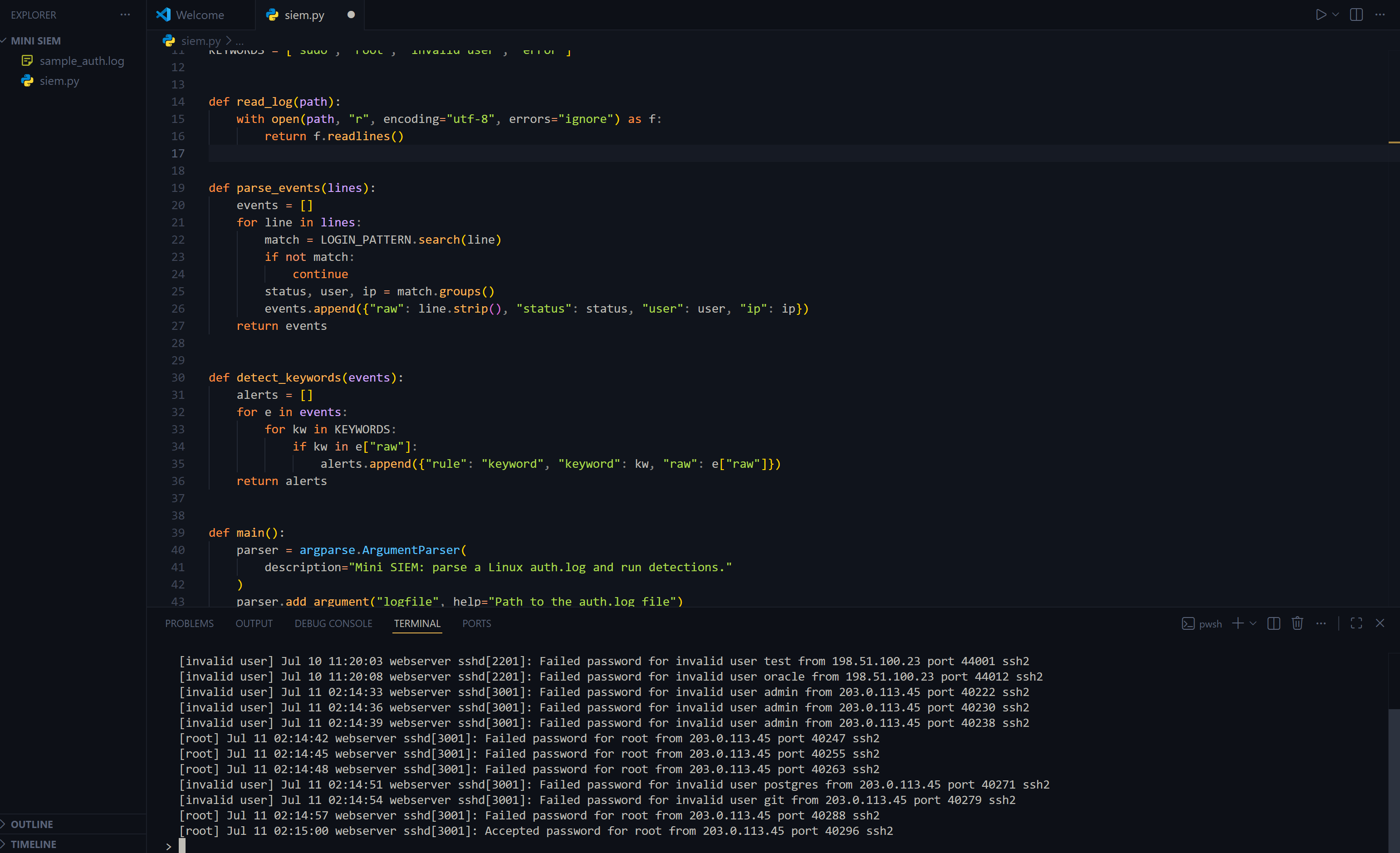Run the Python file with play button
1400x853 pixels.
click(1321, 15)
